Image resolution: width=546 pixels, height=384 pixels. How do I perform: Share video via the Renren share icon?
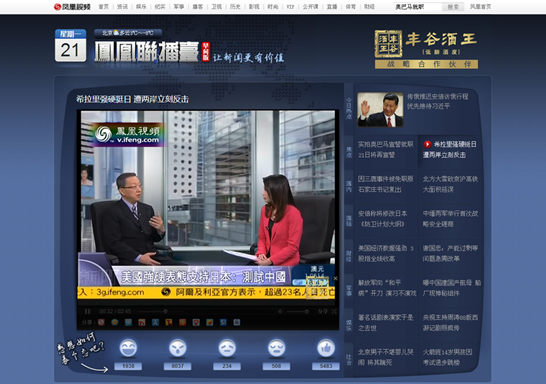155,322
